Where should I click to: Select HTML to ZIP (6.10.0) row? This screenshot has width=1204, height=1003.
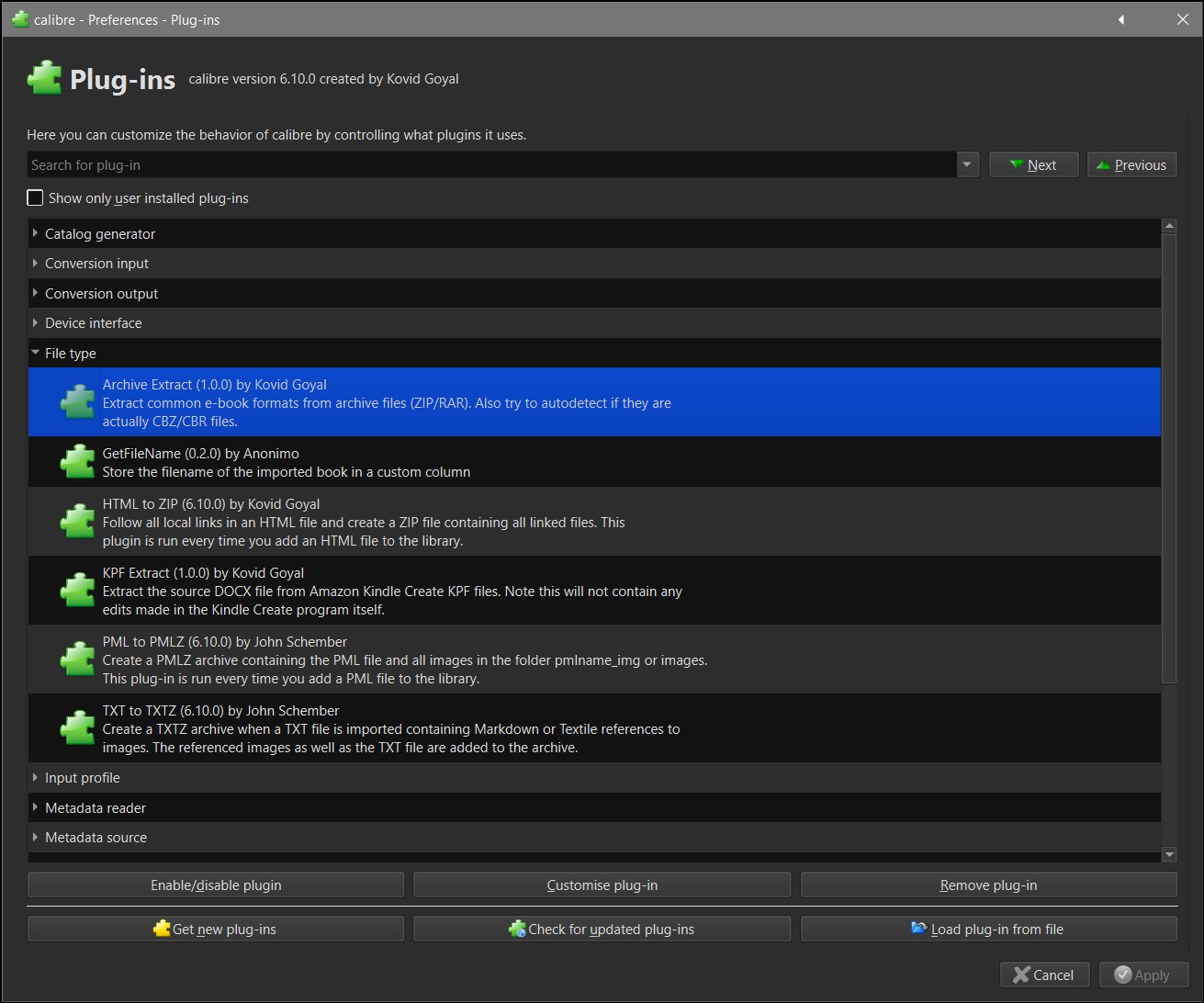[x=594, y=522]
